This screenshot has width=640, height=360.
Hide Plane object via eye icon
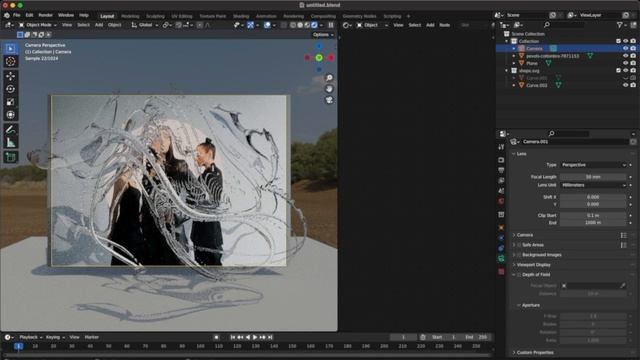(x=625, y=63)
